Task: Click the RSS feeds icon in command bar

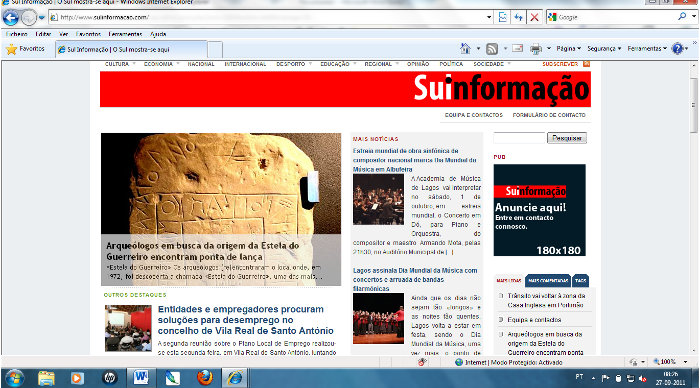Action: click(x=492, y=49)
